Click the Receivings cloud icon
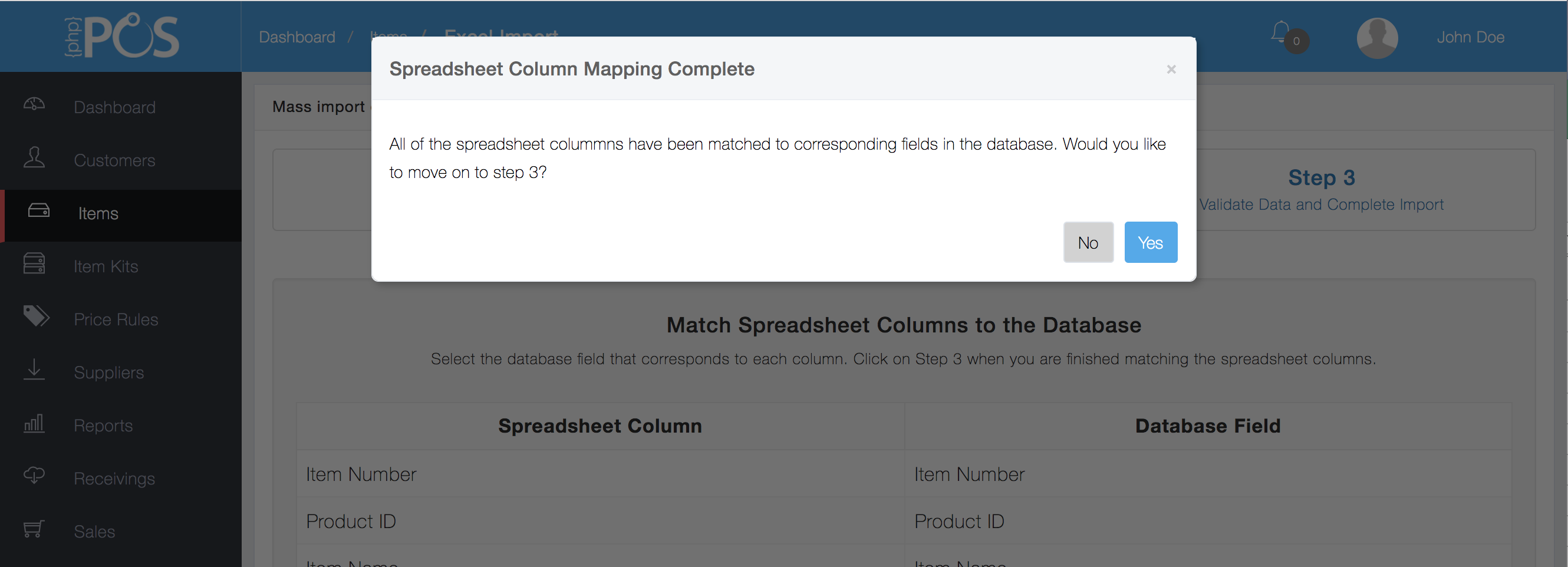This screenshot has width=1568, height=567. click(x=34, y=475)
